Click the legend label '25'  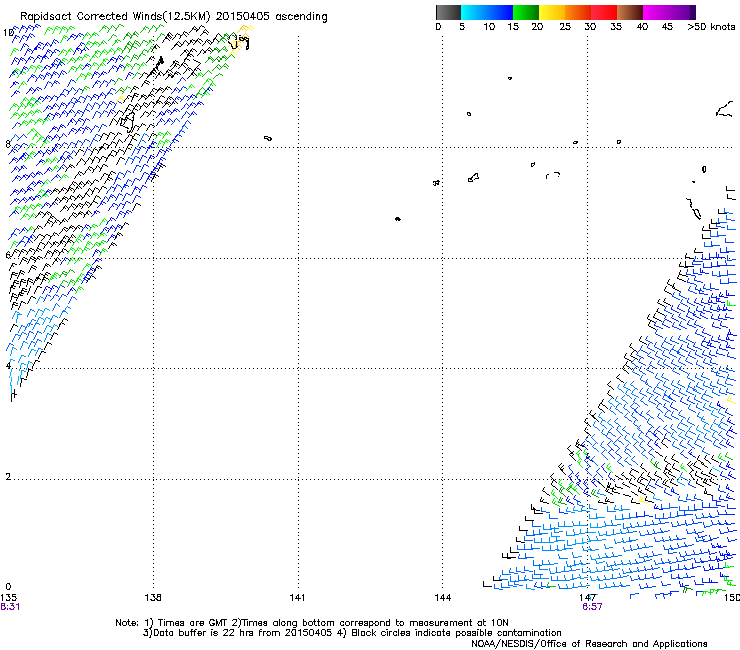565,26
